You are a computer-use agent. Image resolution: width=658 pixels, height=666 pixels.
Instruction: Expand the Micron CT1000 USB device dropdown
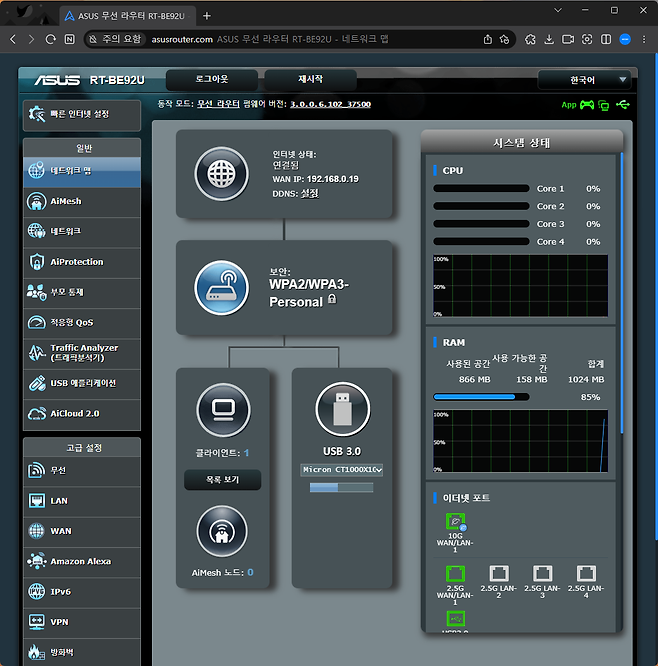342,469
